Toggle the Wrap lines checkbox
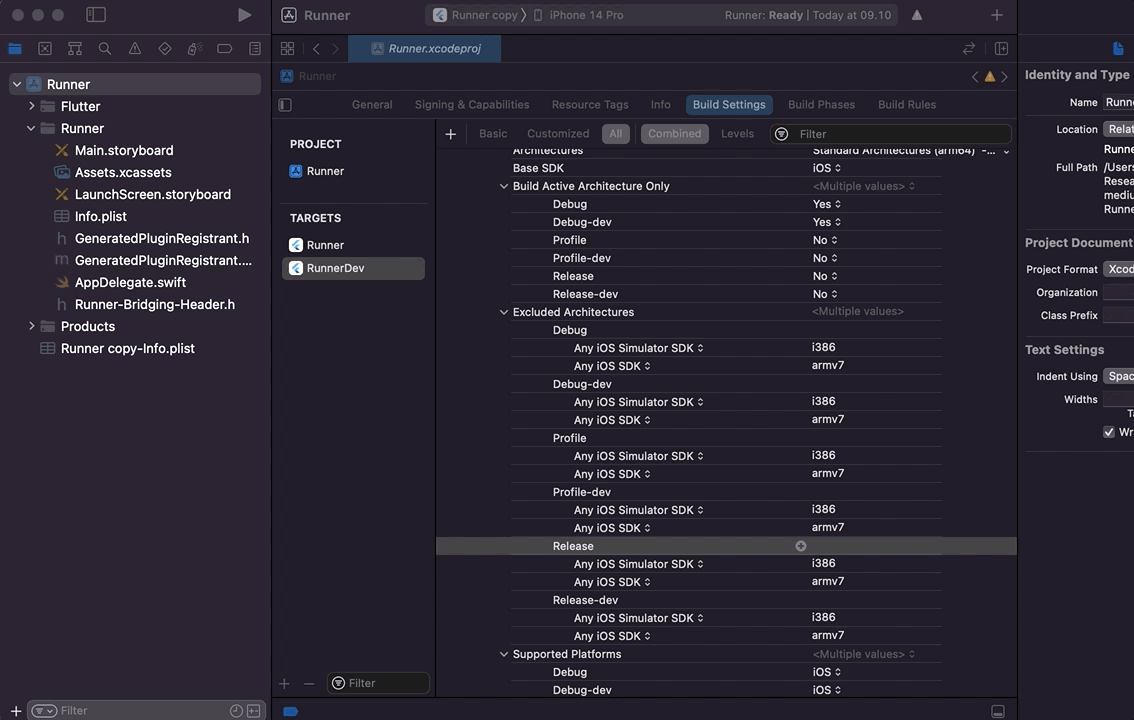The image size is (1134, 720). tap(1108, 432)
